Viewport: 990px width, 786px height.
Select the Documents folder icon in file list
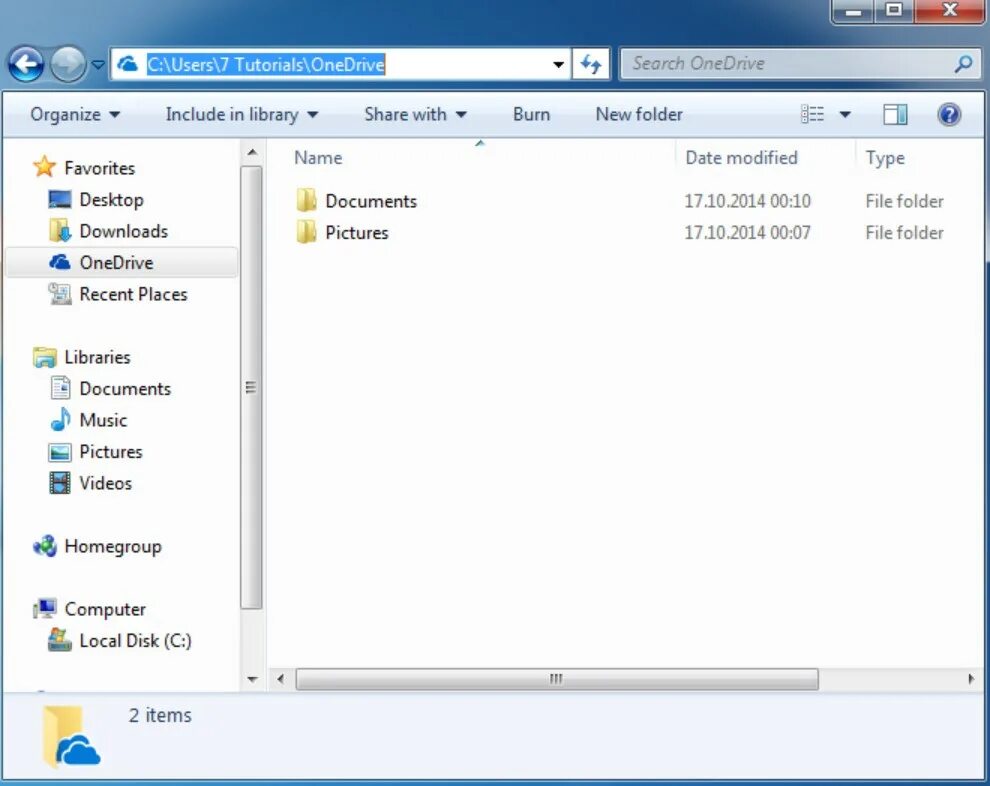(306, 200)
